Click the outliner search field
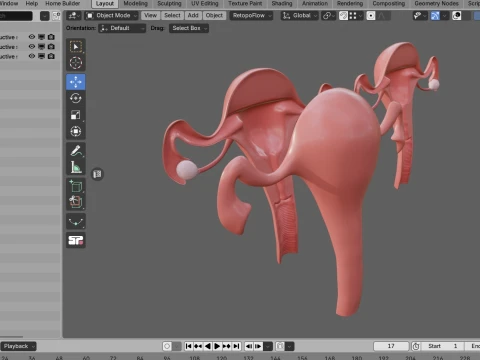 point(16,16)
